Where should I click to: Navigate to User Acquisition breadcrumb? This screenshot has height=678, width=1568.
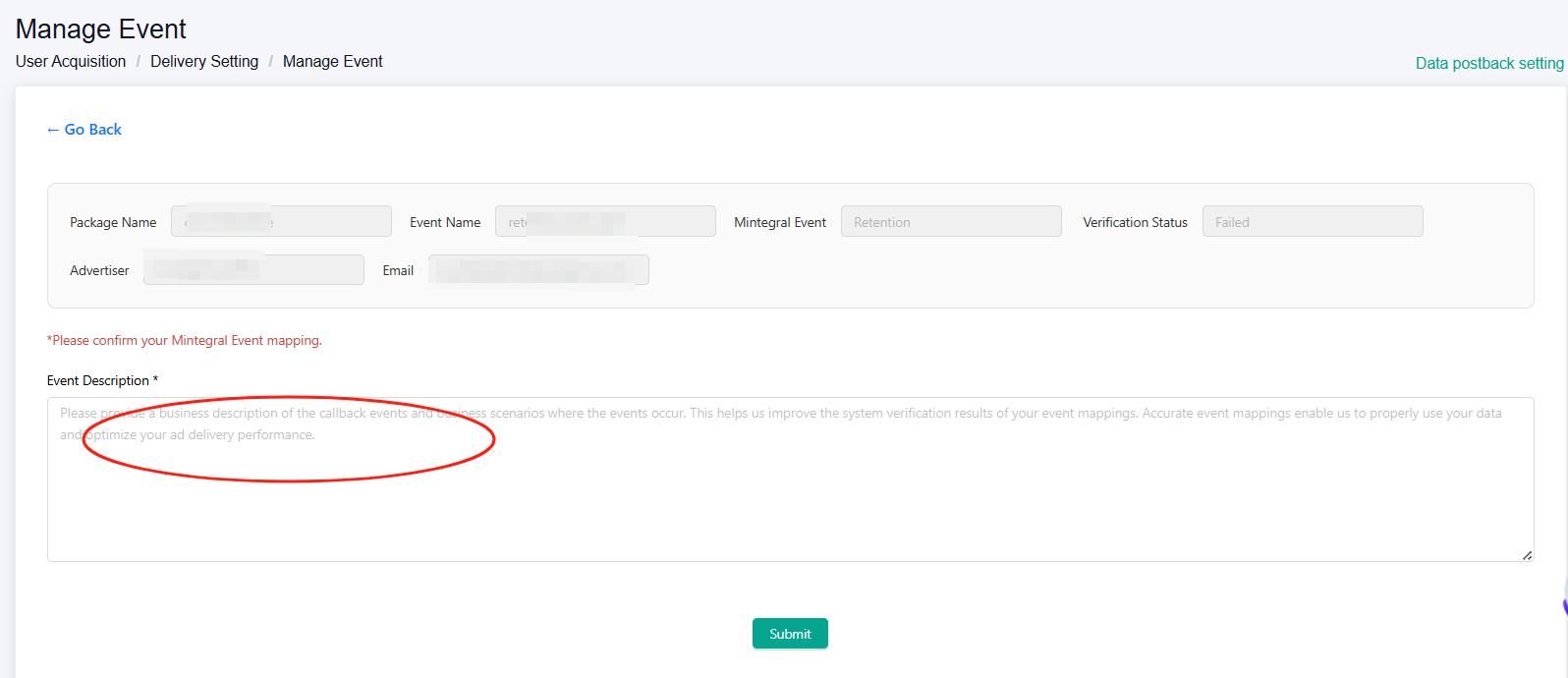pyautogui.click(x=71, y=61)
